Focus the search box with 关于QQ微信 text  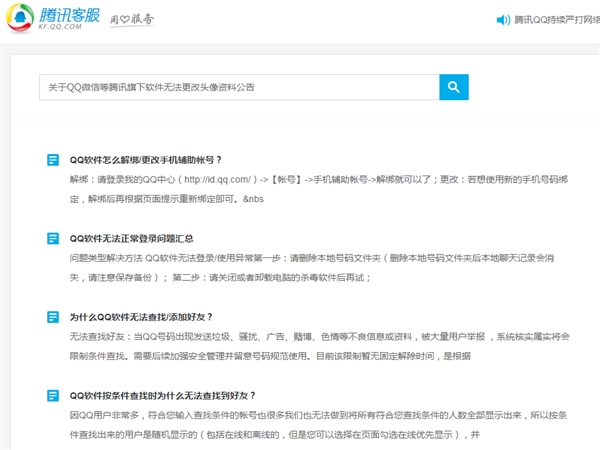[239, 87]
